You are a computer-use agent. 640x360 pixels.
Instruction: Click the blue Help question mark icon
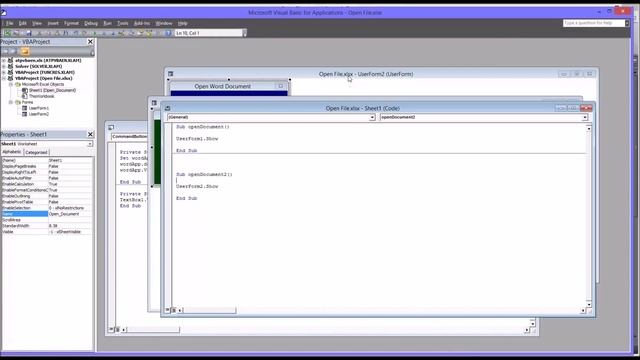pyautogui.click(x=168, y=33)
